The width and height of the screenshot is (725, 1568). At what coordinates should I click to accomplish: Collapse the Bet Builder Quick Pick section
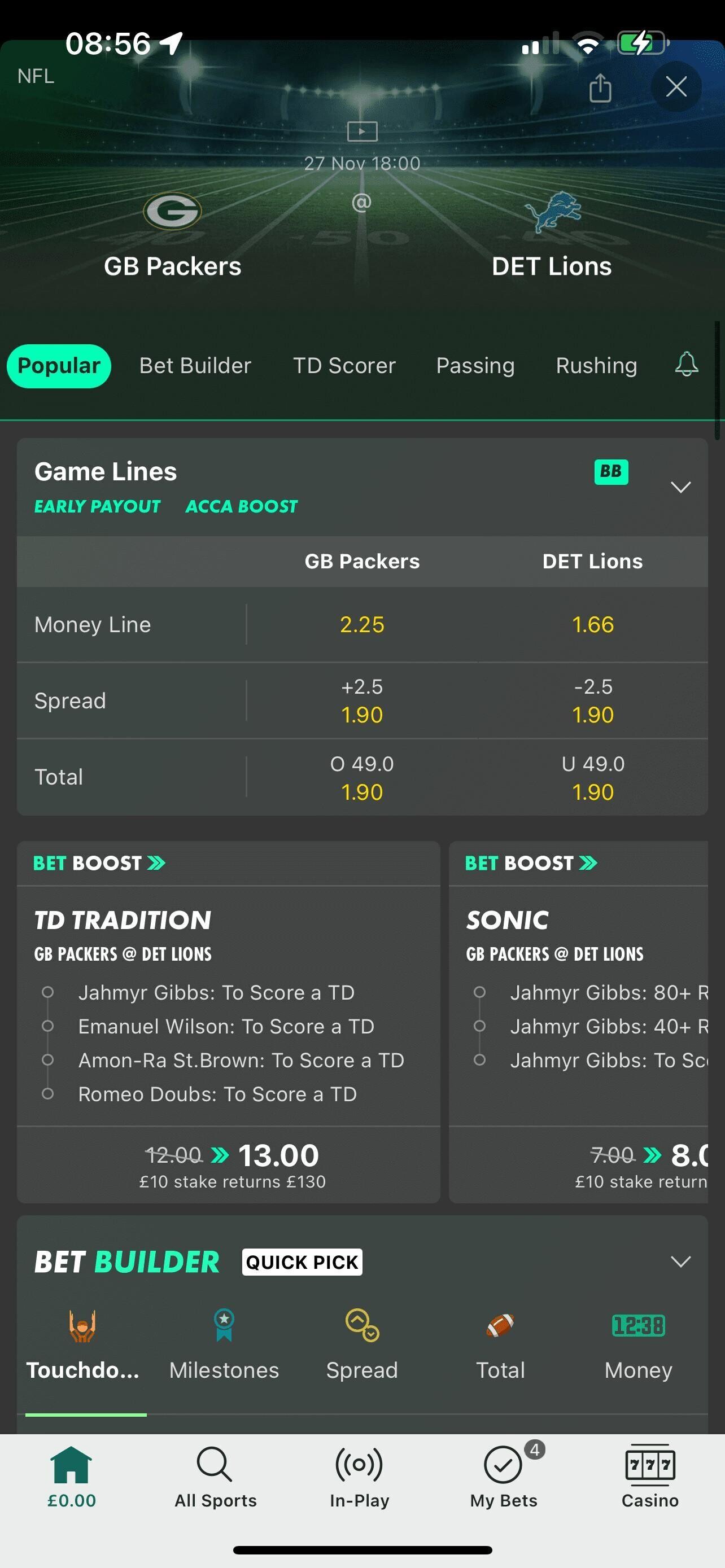point(680,1261)
